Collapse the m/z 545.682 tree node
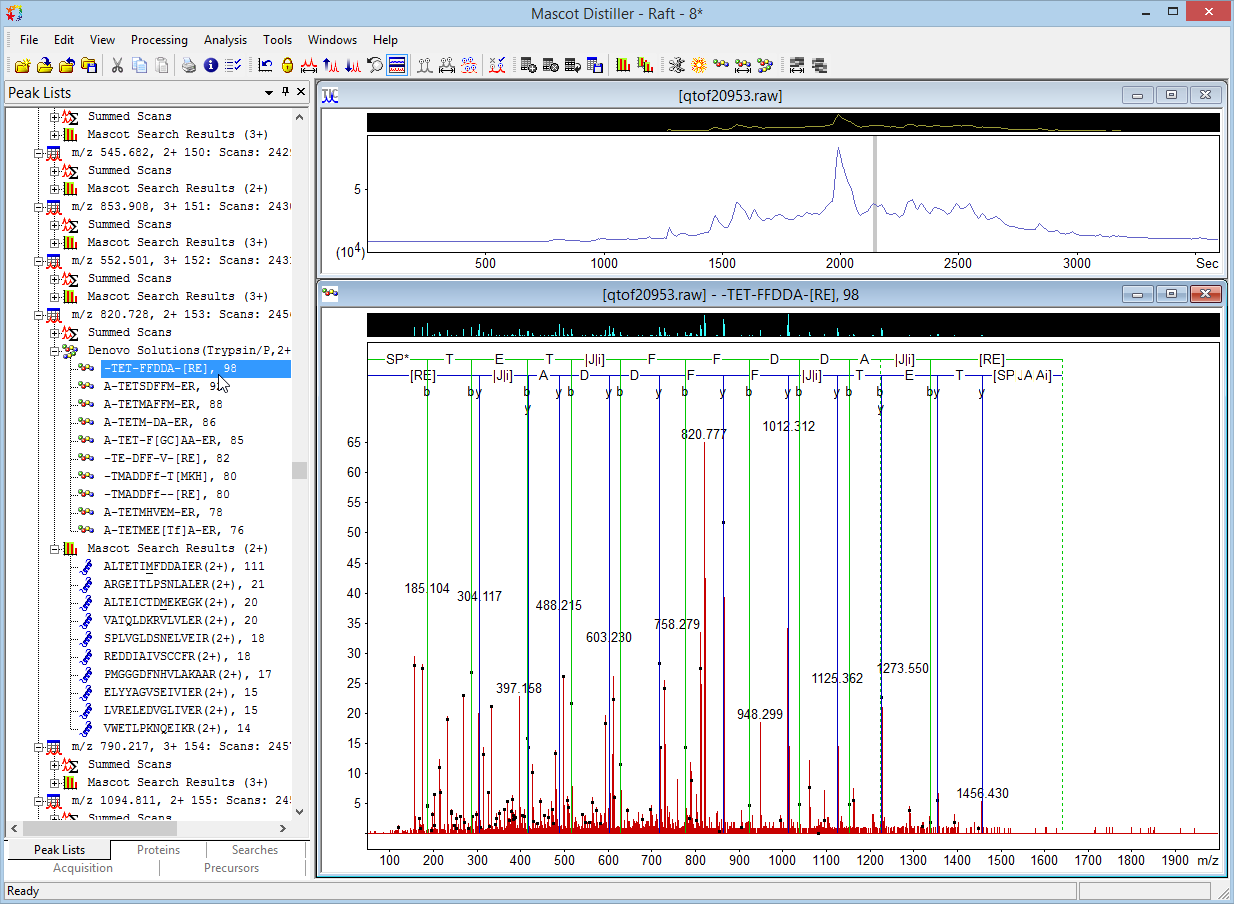The height and width of the screenshot is (904, 1234). click(39, 152)
